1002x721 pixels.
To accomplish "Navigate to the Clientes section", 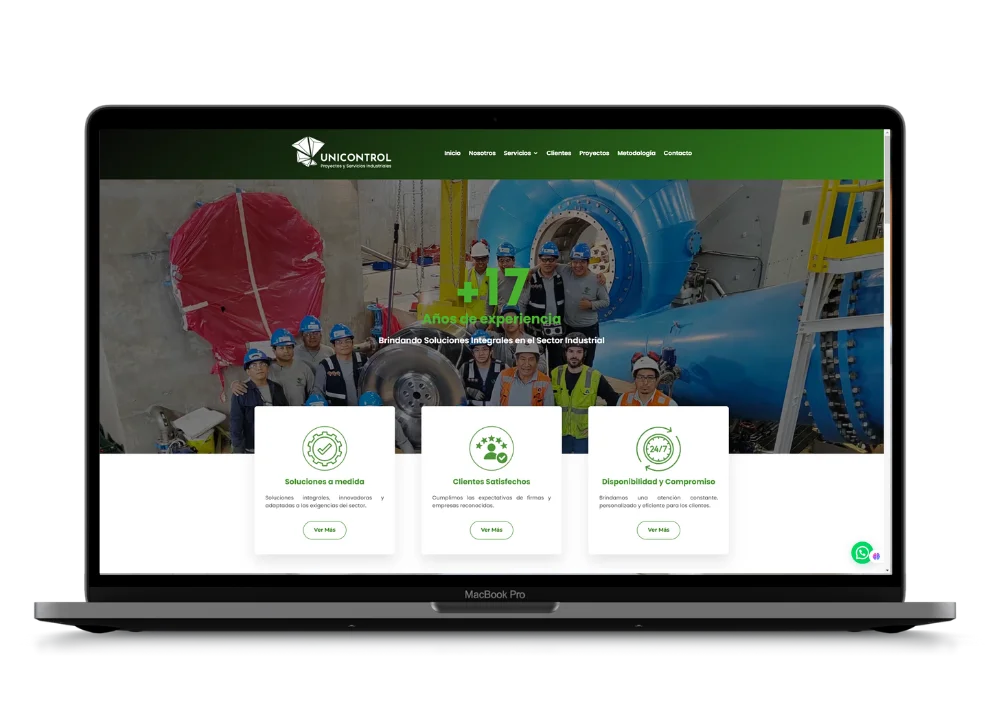I will click(x=559, y=153).
